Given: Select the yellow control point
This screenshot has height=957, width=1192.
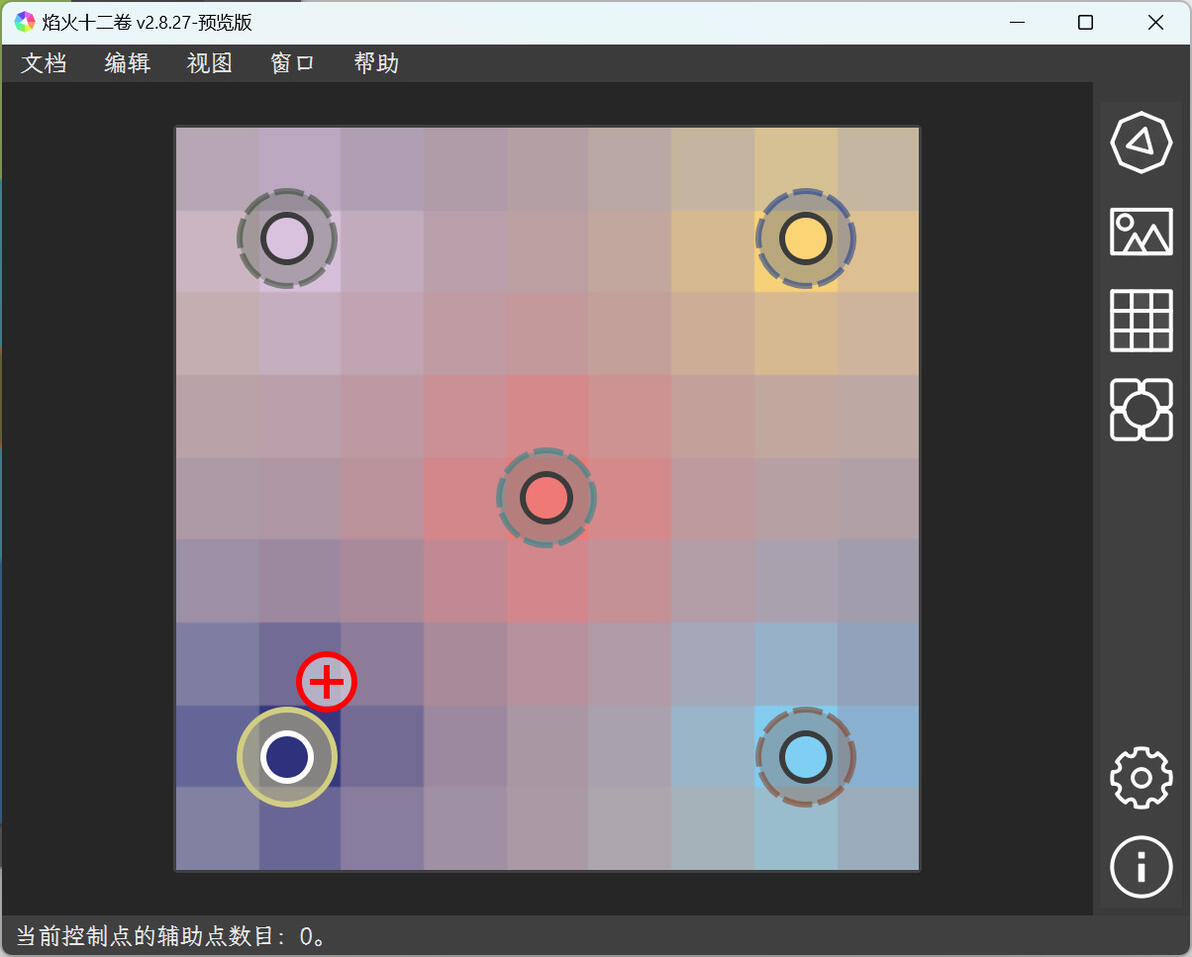Looking at the screenshot, I should (806, 239).
